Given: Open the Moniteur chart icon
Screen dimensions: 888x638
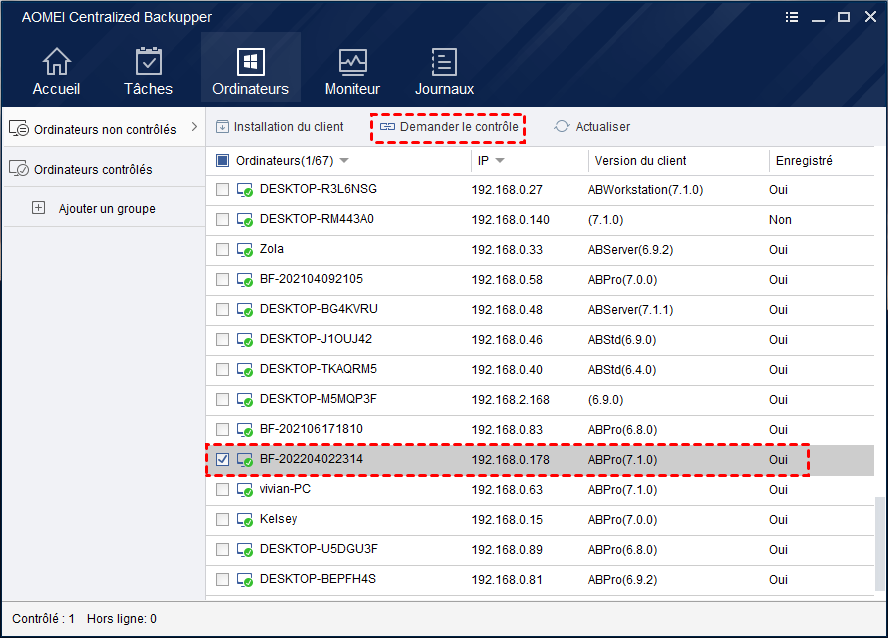Looking at the screenshot, I should [x=352, y=62].
